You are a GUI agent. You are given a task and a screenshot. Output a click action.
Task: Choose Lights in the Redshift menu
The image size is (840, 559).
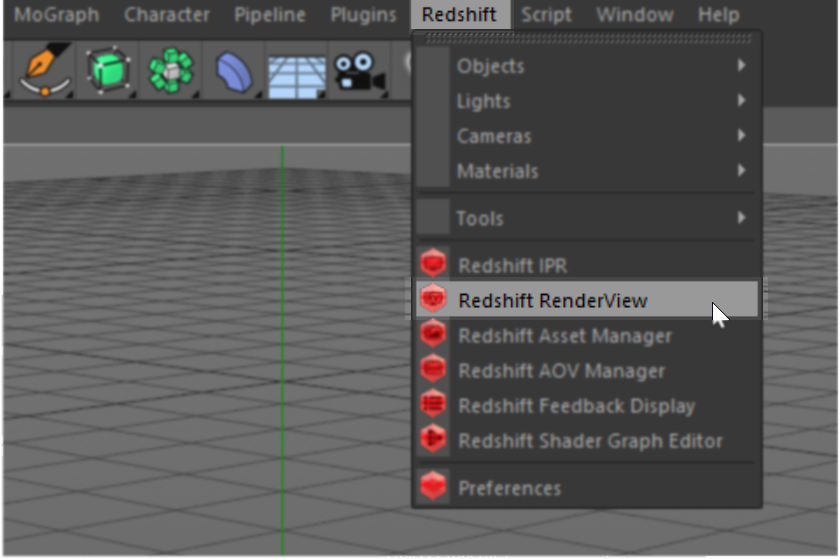point(587,101)
